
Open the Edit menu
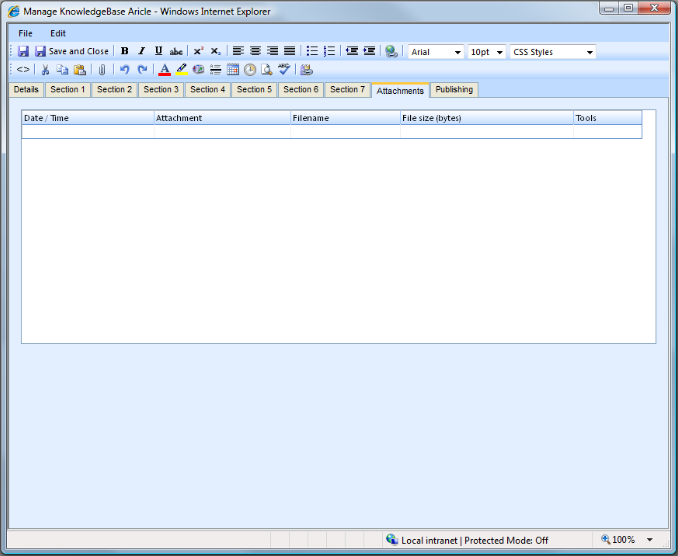pos(58,33)
